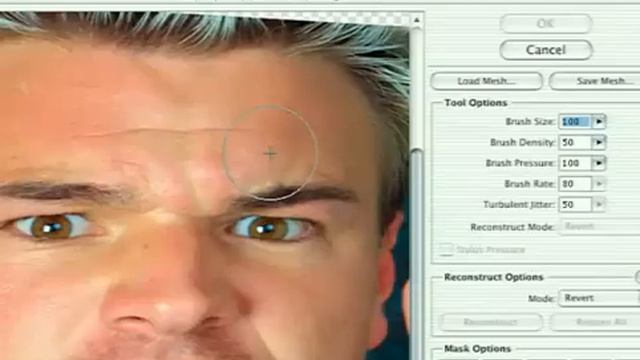
Task: Open the Brush Pressure slider arrow
Action: pos(599,163)
